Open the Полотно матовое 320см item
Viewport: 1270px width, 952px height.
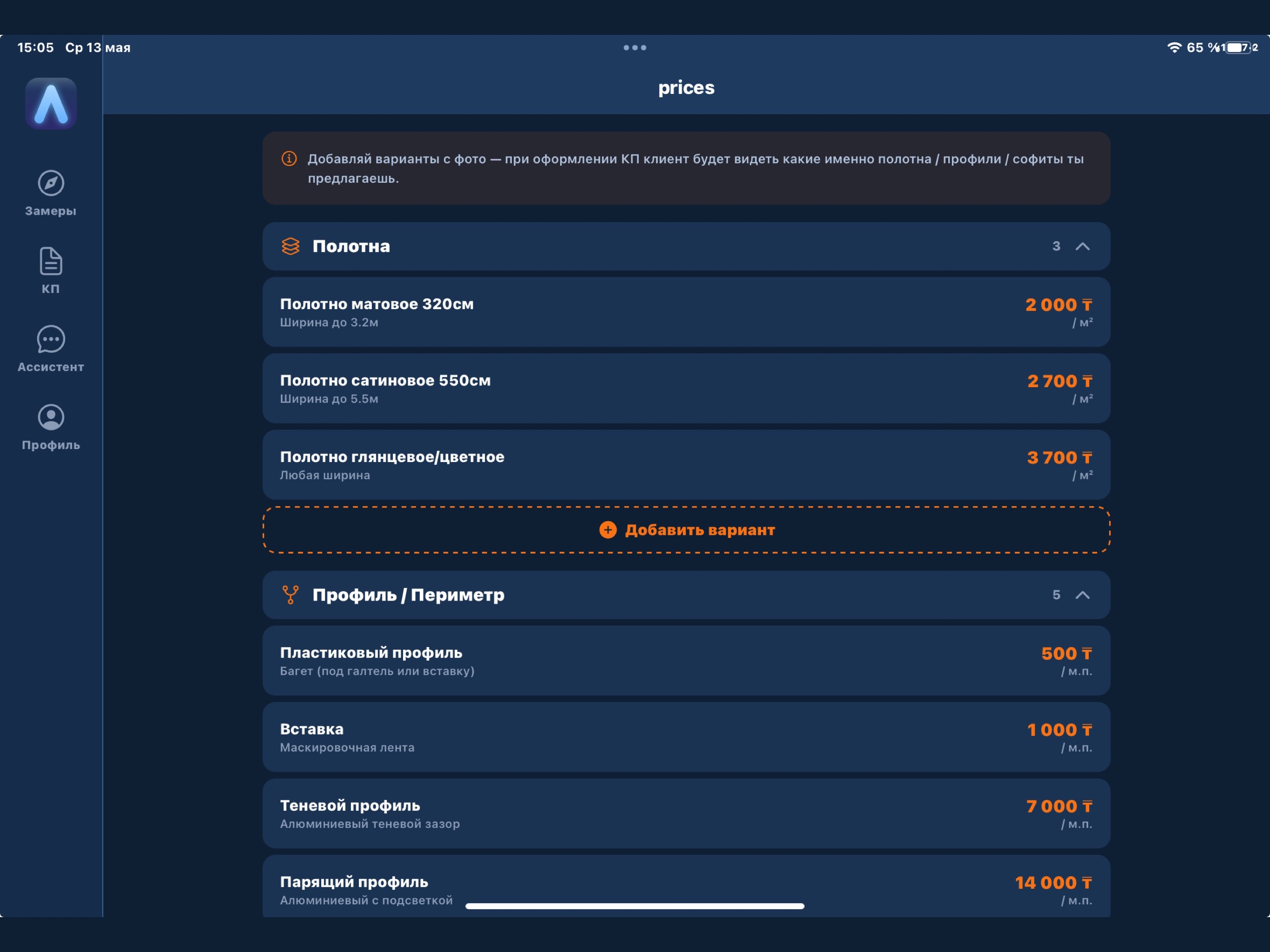pyautogui.click(x=686, y=312)
